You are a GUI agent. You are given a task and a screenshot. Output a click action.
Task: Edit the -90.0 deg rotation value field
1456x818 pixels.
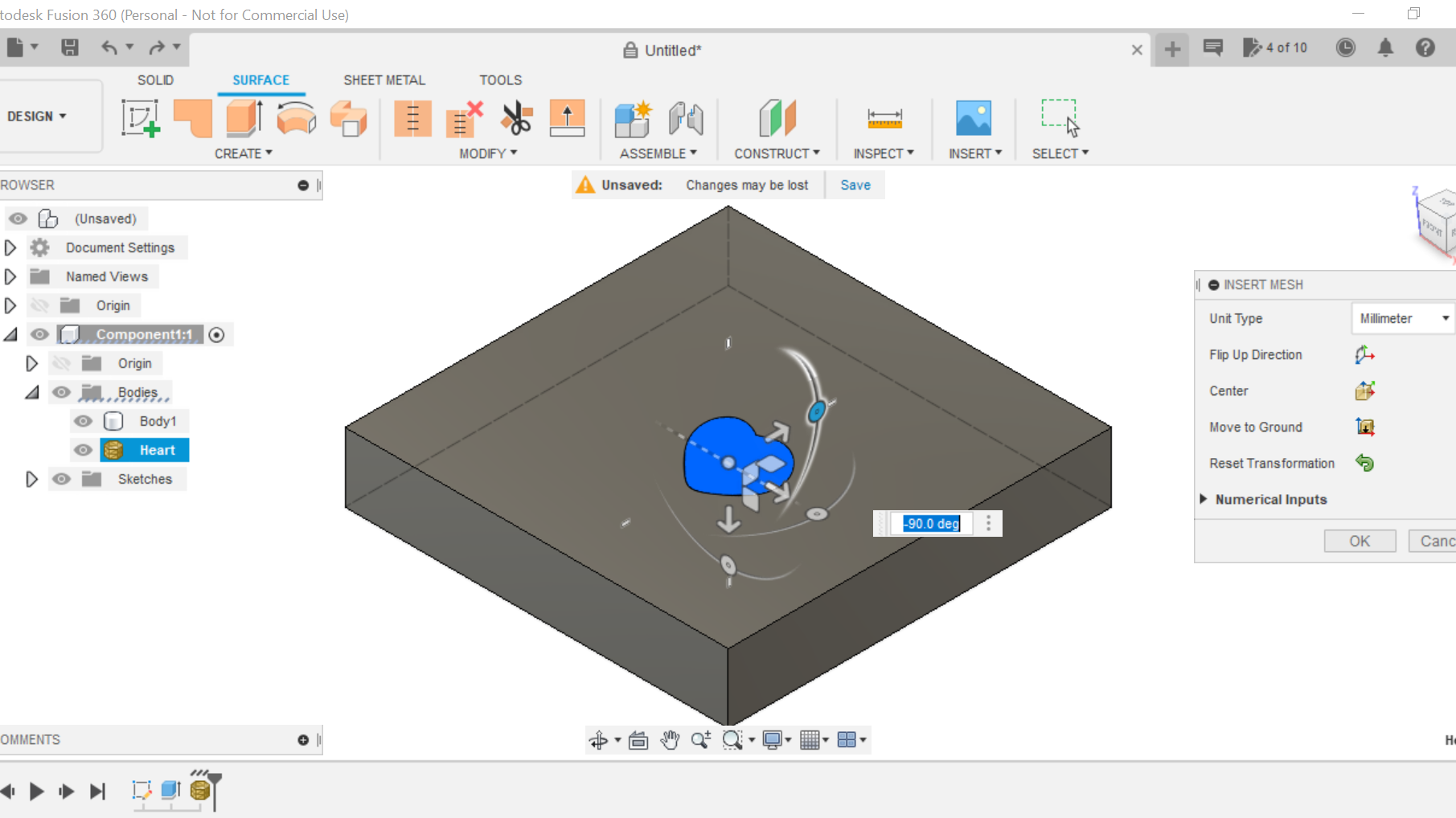pyautogui.click(x=930, y=523)
